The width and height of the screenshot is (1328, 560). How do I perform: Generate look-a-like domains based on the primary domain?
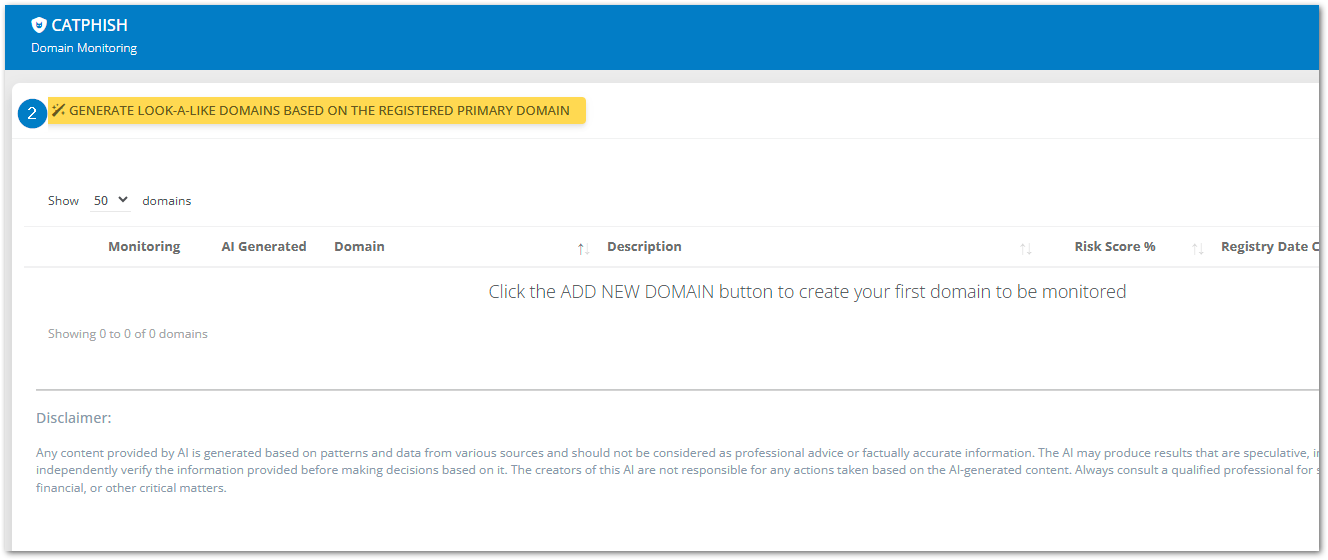pos(317,111)
